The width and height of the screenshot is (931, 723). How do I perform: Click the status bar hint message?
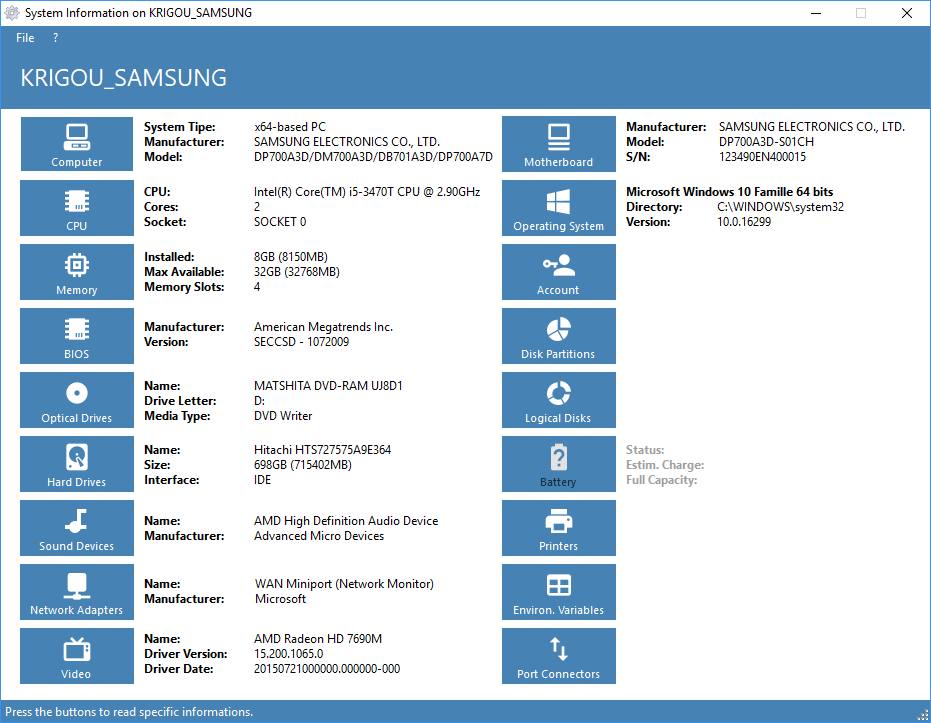point(129,712)
